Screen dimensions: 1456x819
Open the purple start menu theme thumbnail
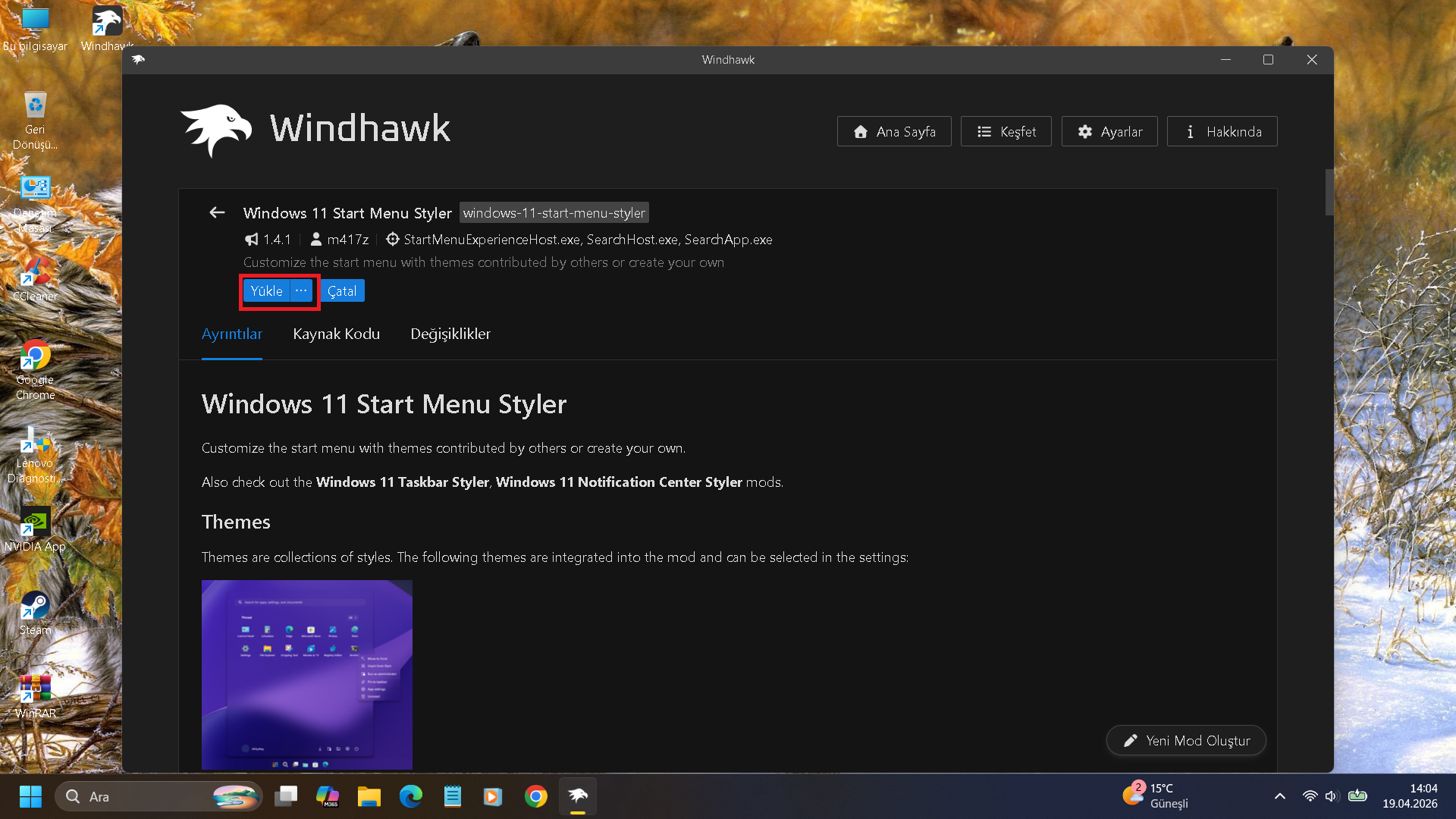(x=307, y=675)
